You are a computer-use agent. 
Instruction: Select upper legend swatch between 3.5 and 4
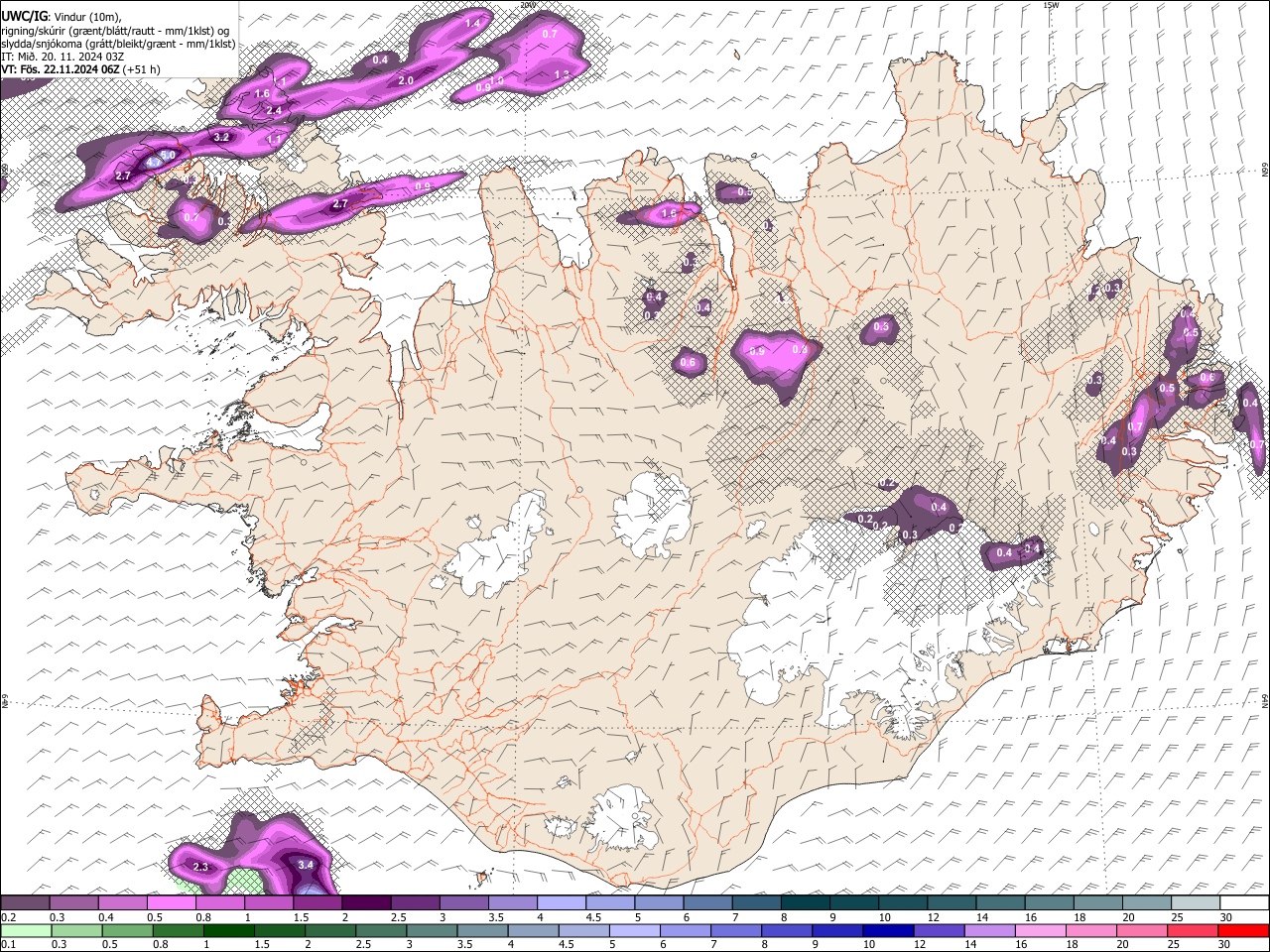point(512,903)
